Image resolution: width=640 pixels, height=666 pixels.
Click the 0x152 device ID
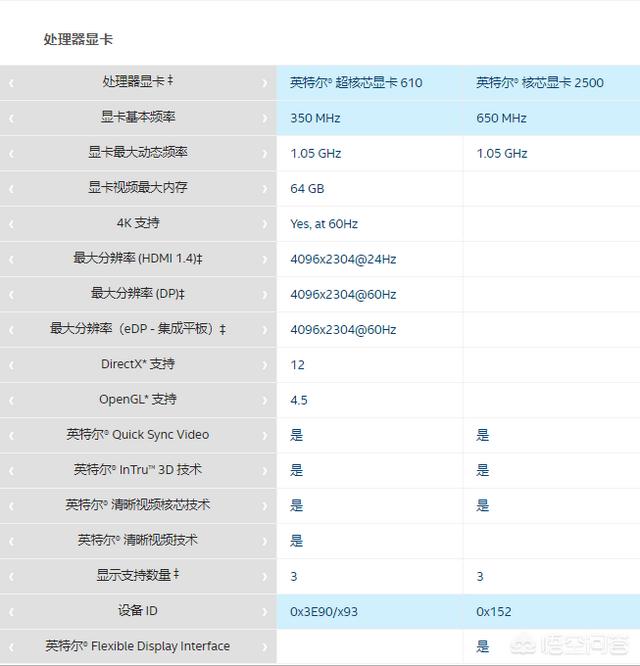494,612
